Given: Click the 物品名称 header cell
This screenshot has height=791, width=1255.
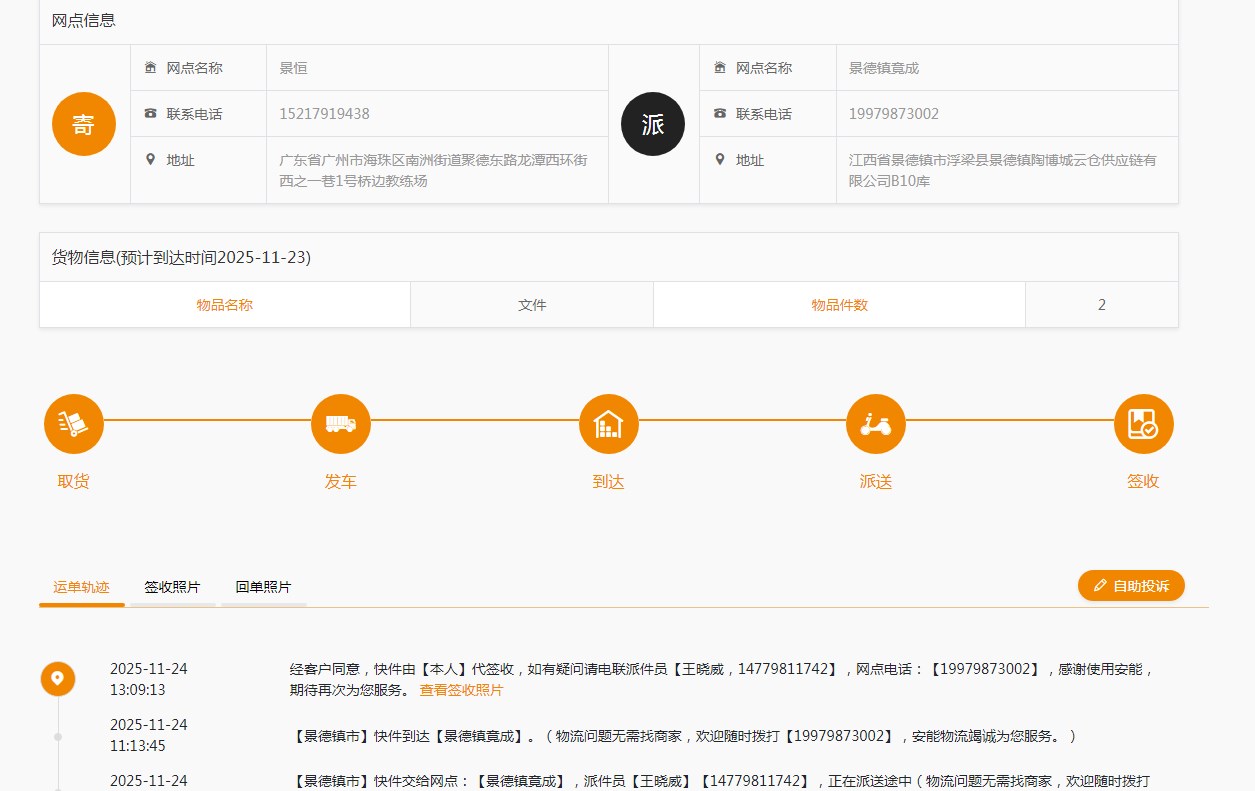Looking at the screenshot, I should (225, 305).
